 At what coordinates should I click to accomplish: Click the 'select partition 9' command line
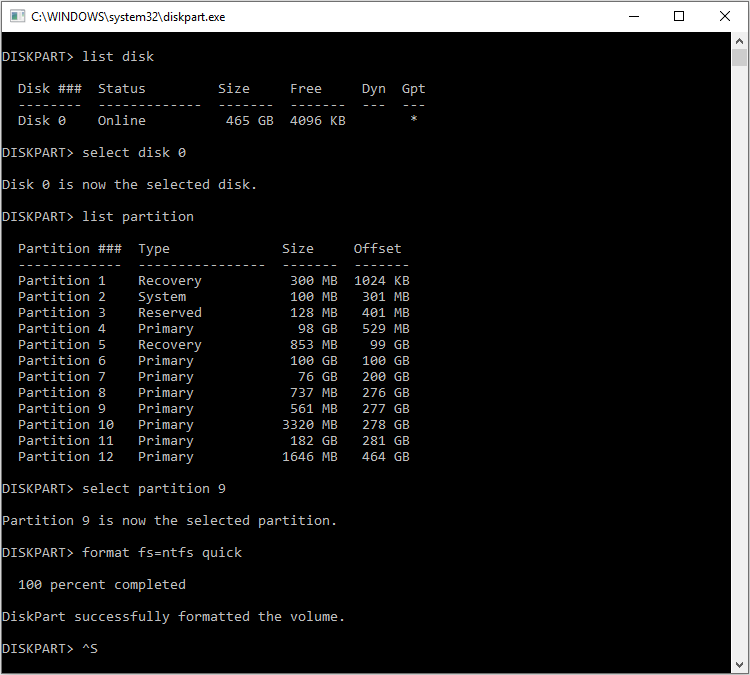pos(114,489)
